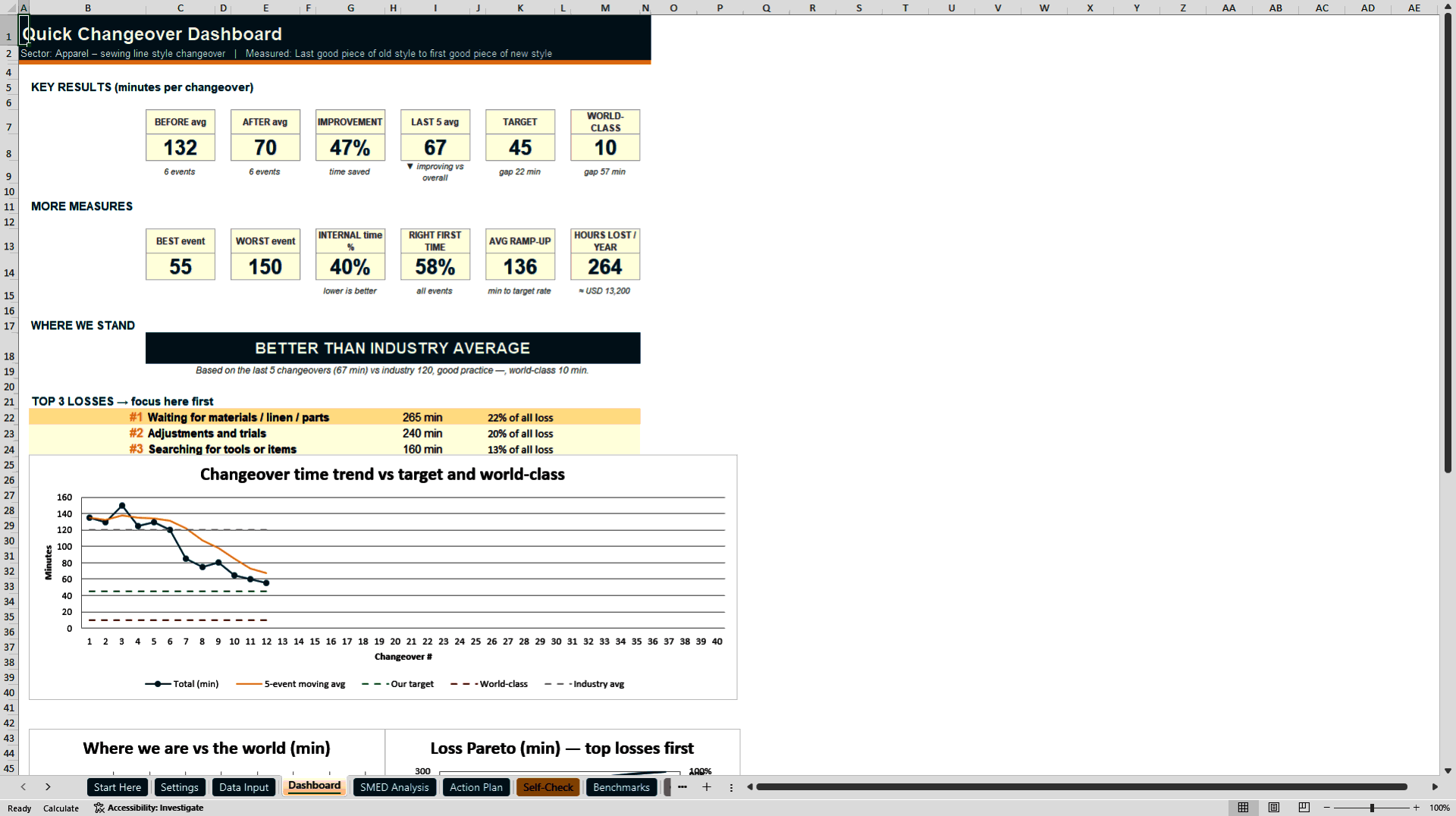Show hidden sheet tabs via ellipsis

(x=682, y=787)
